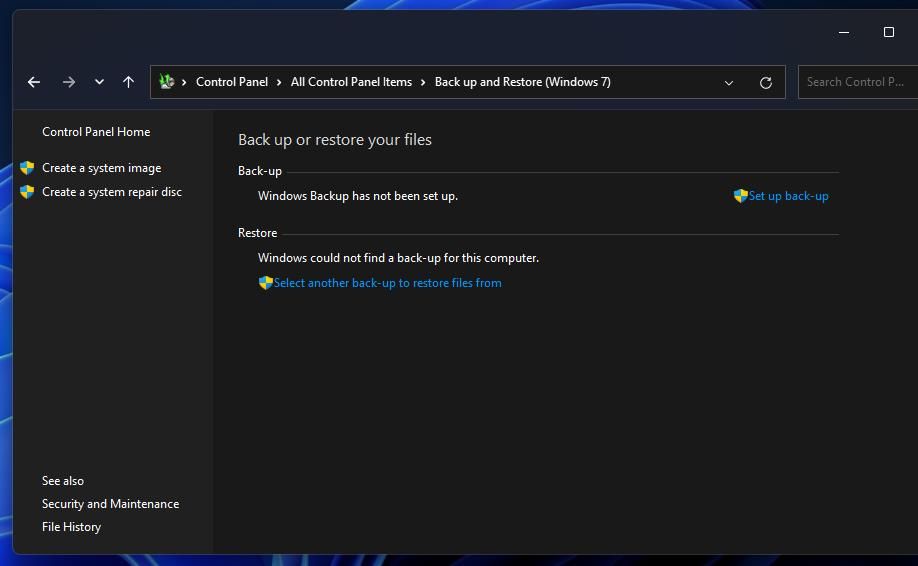Open the File History link
This screenshot has height=566, width=918.
(71, 527)
